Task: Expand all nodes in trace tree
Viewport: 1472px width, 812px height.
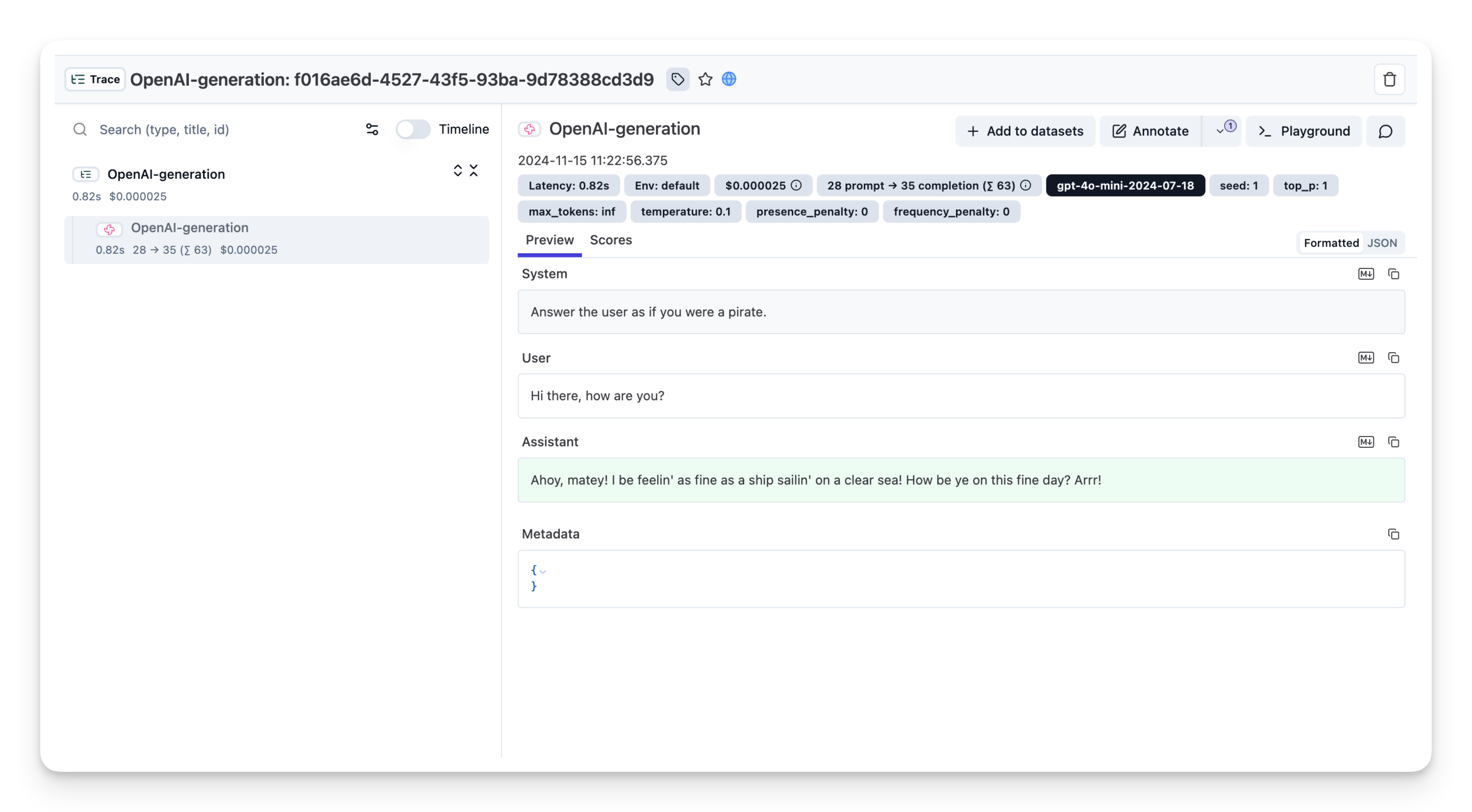Action: point(458,171)
